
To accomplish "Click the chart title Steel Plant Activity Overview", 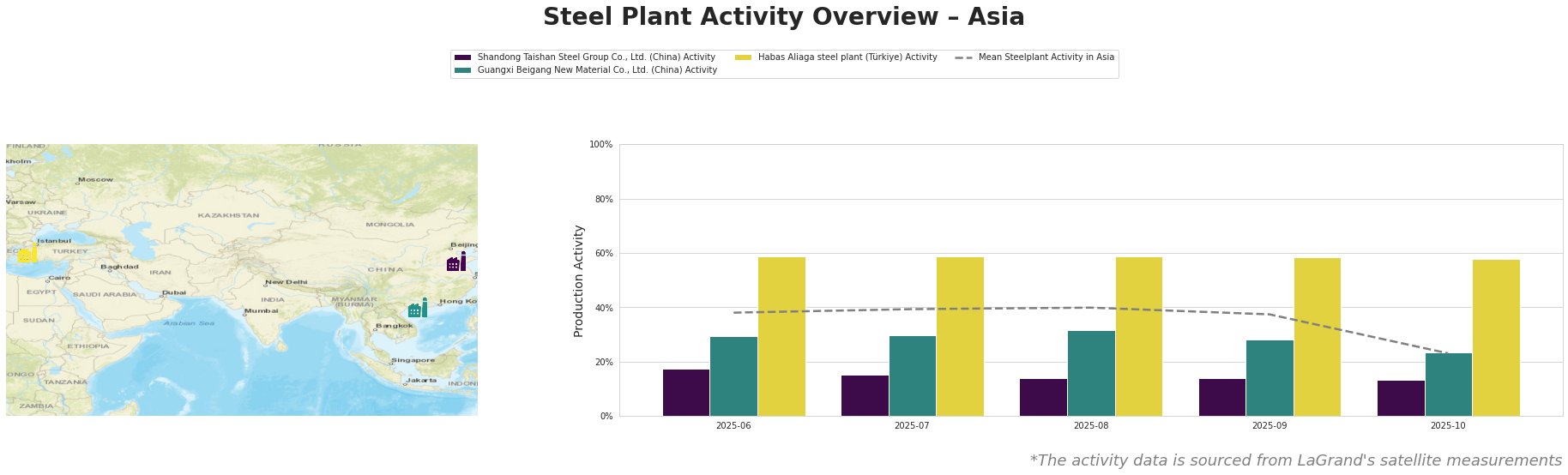I will point(783,17).
